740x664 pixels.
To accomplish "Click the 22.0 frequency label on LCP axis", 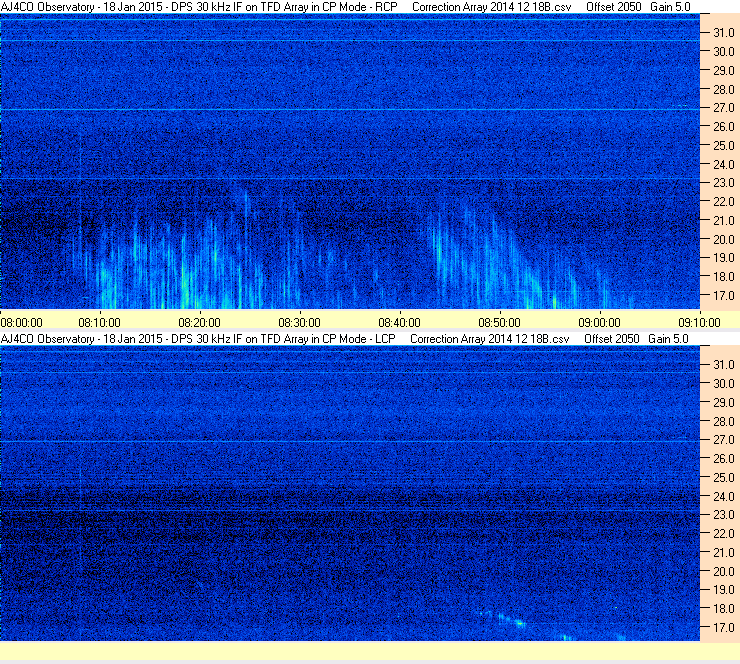I will [x=723, y=534].
